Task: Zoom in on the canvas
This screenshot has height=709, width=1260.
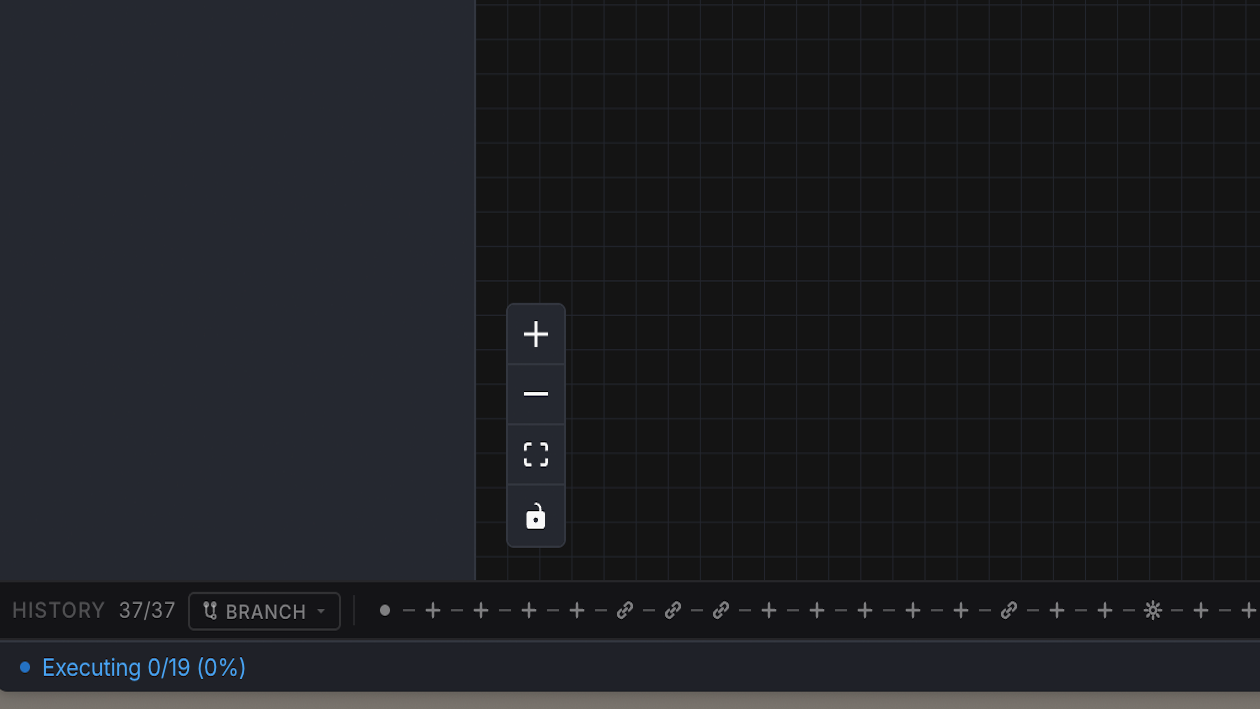Action: 536,334
